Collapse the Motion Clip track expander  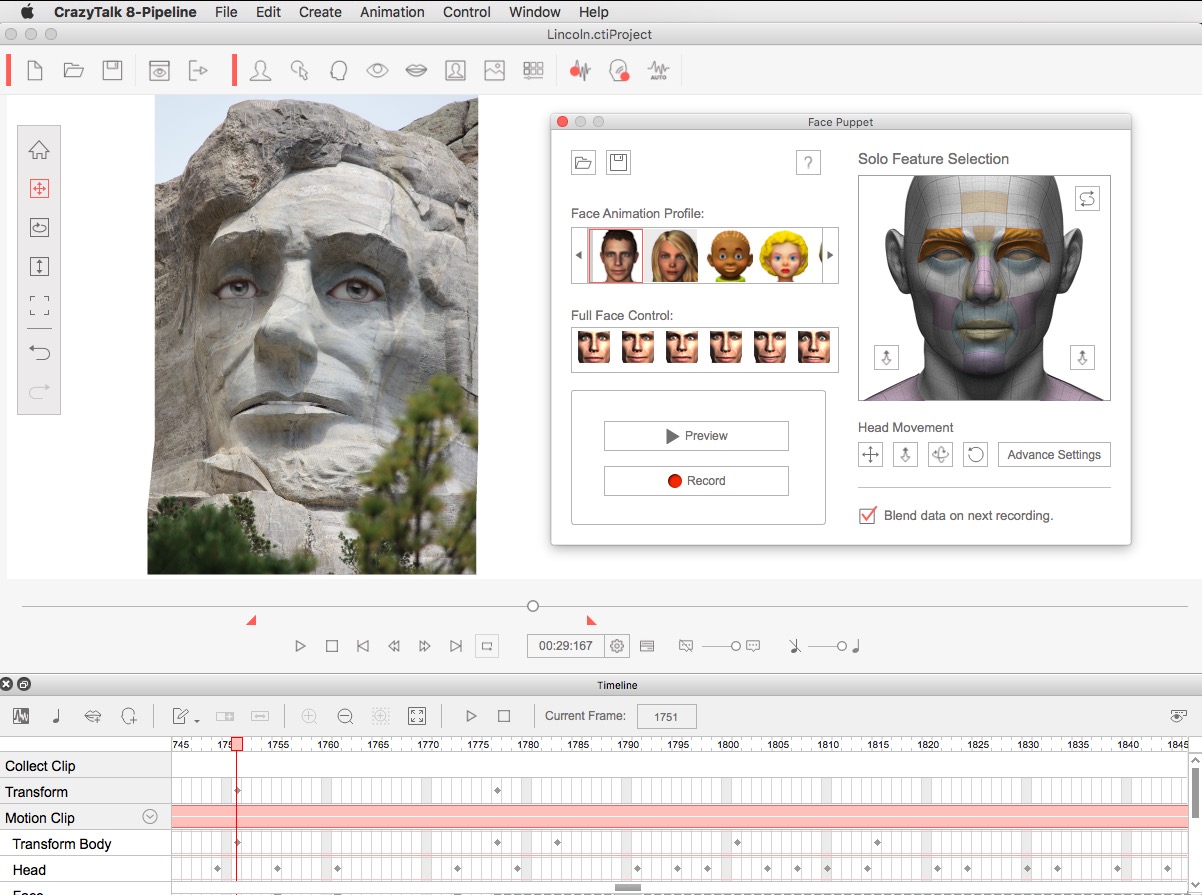pyautogui.click(x=150, y=817)
